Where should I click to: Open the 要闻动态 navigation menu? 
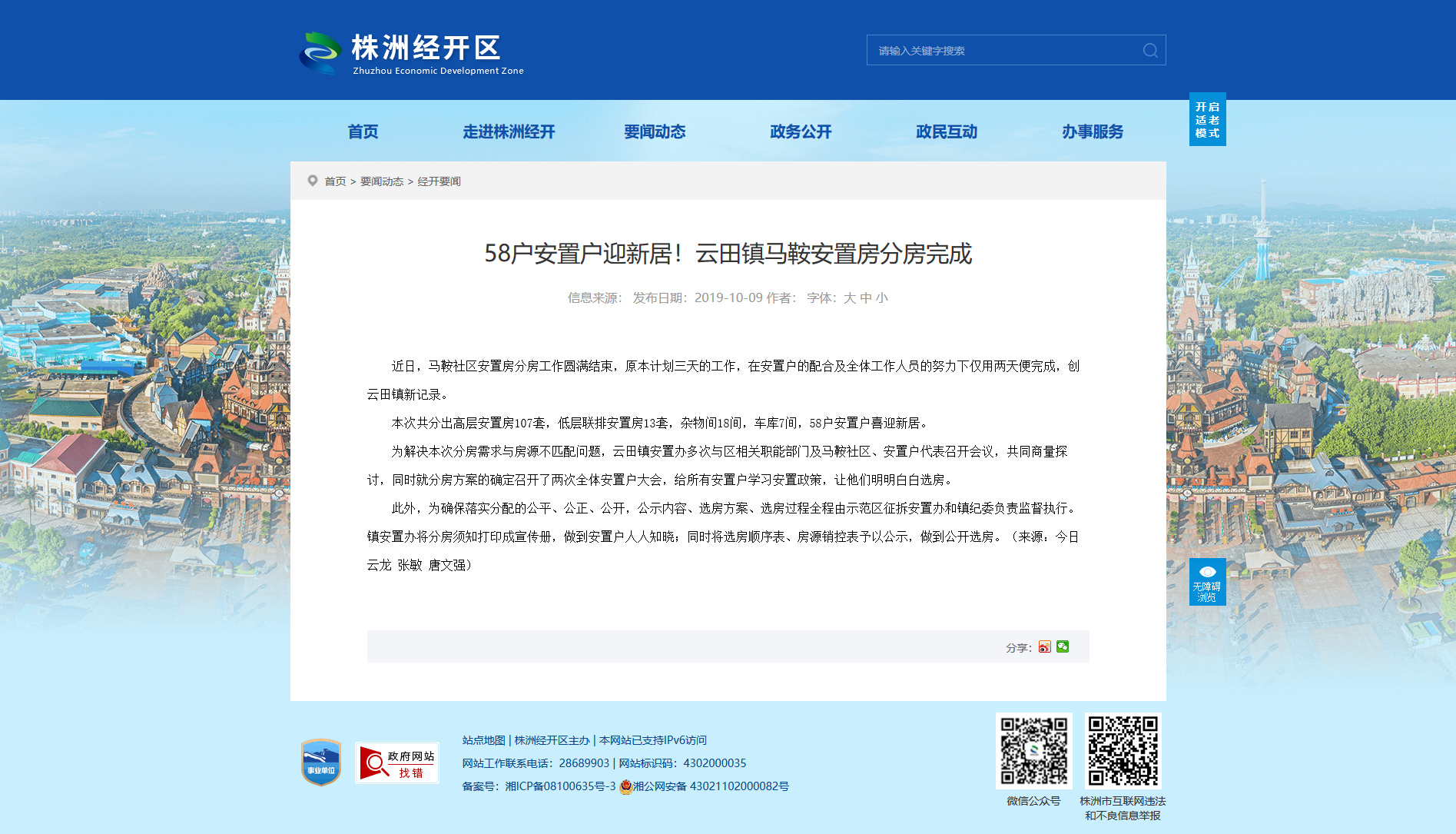(655, 132)
